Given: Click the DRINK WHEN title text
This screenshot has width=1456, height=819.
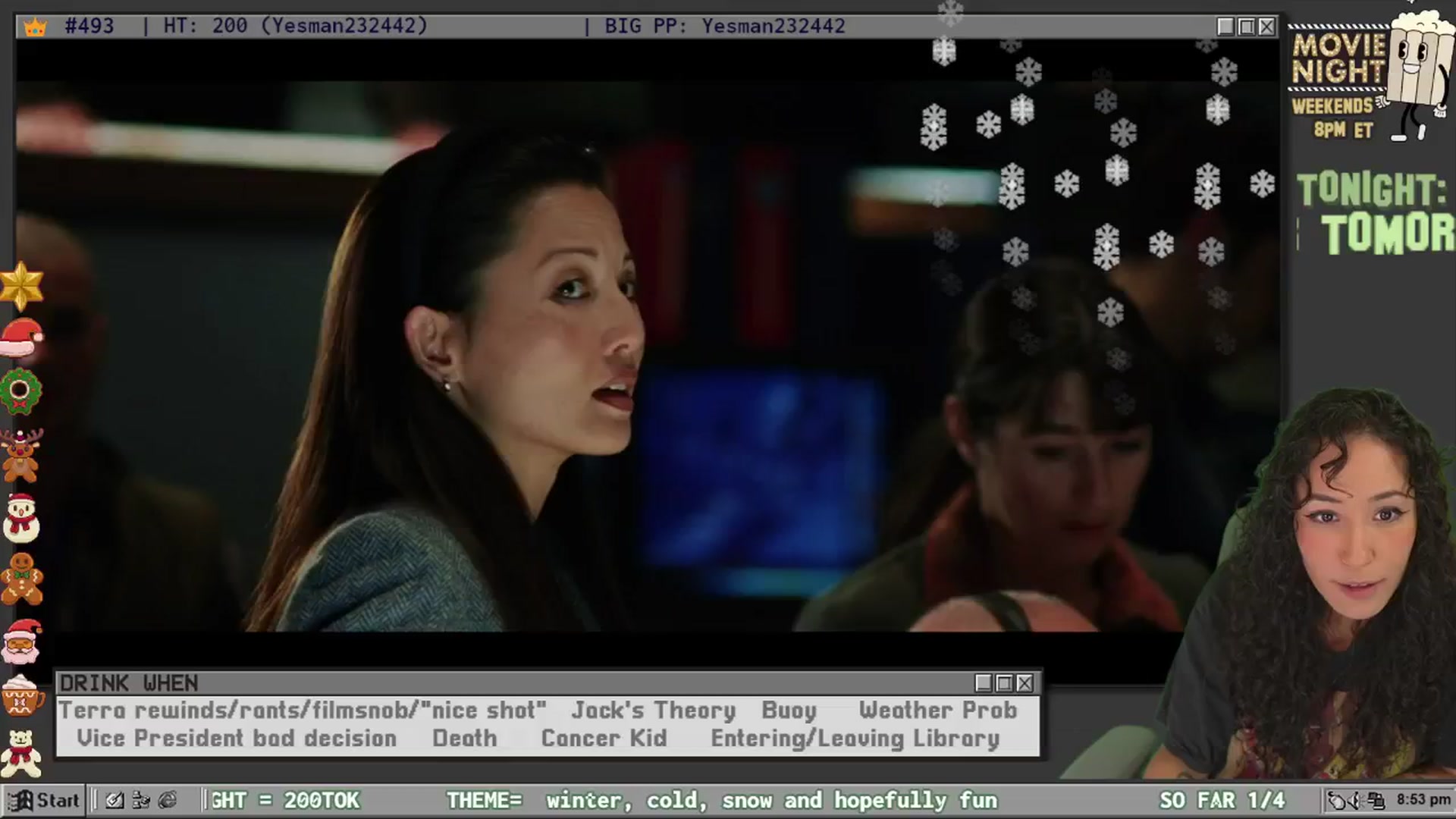Looking at the screenshot, I should coord(129,683).
